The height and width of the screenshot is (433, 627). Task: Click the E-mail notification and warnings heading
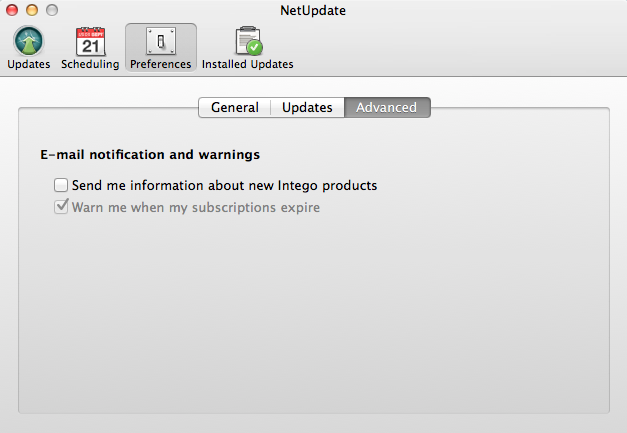(150, 154)
